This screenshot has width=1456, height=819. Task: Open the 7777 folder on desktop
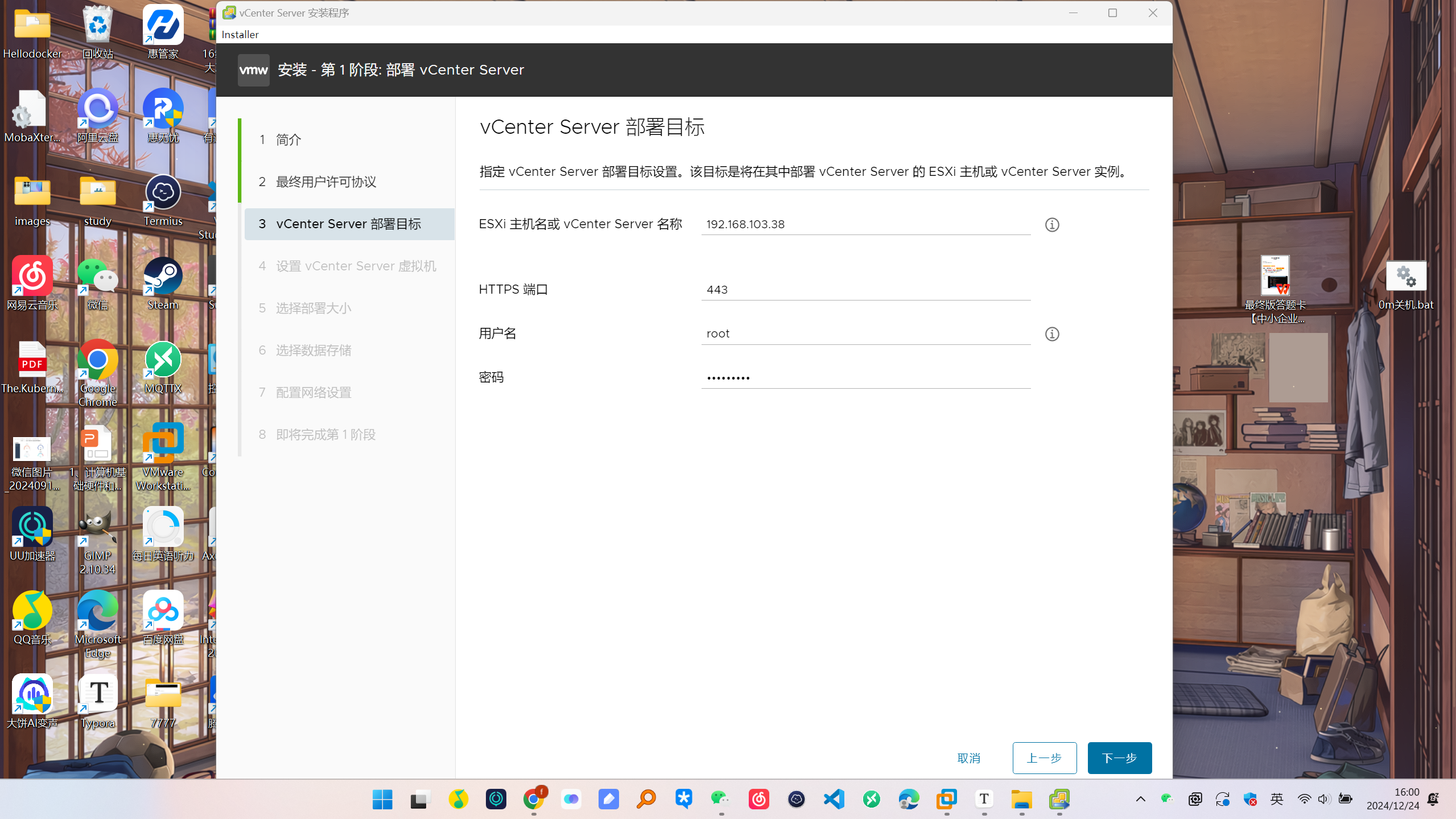click(163, 702)
